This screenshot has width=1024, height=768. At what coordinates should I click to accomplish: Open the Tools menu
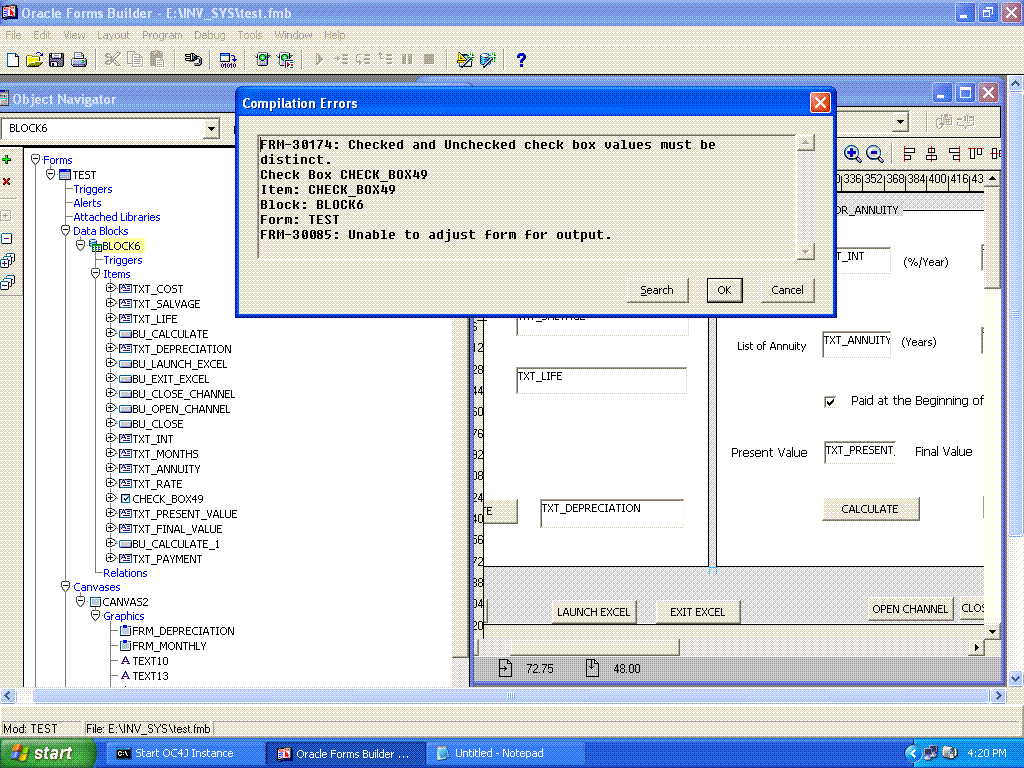pyautogui.click(x=250, y=35)
